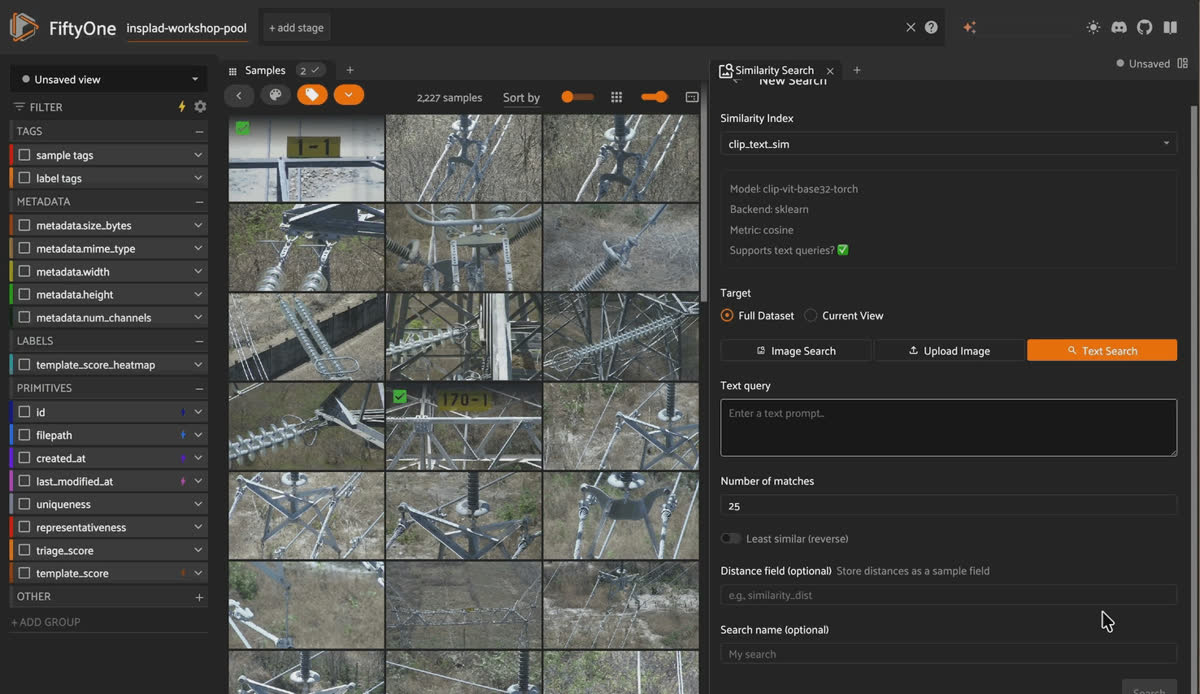1200x694 pixels.
Task: Click the + add stage button
Action: (x=296, y=28)
